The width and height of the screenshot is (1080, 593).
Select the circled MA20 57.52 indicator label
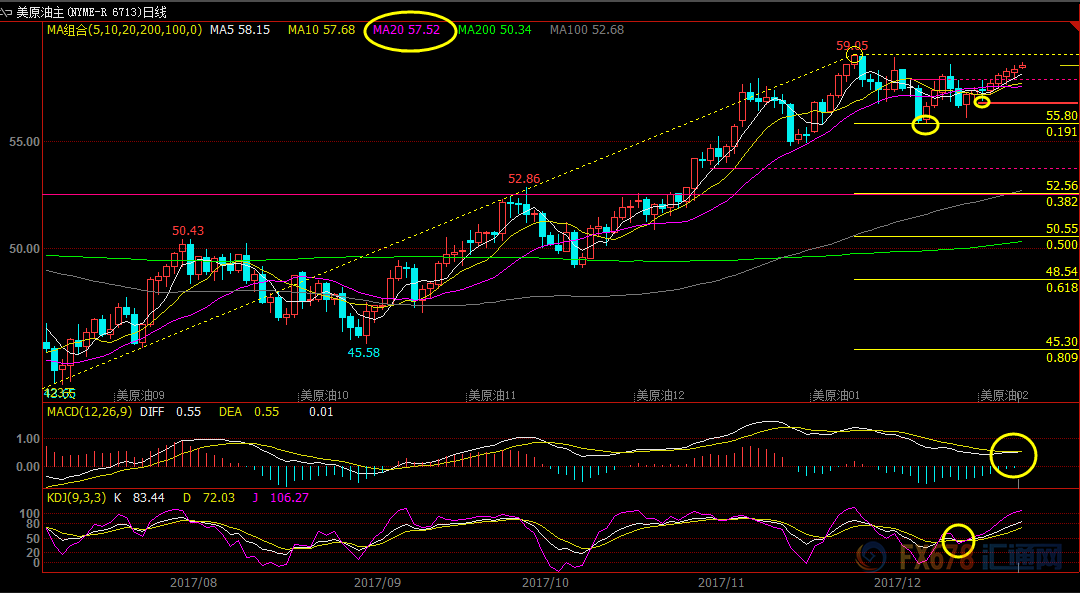point(405,30)
